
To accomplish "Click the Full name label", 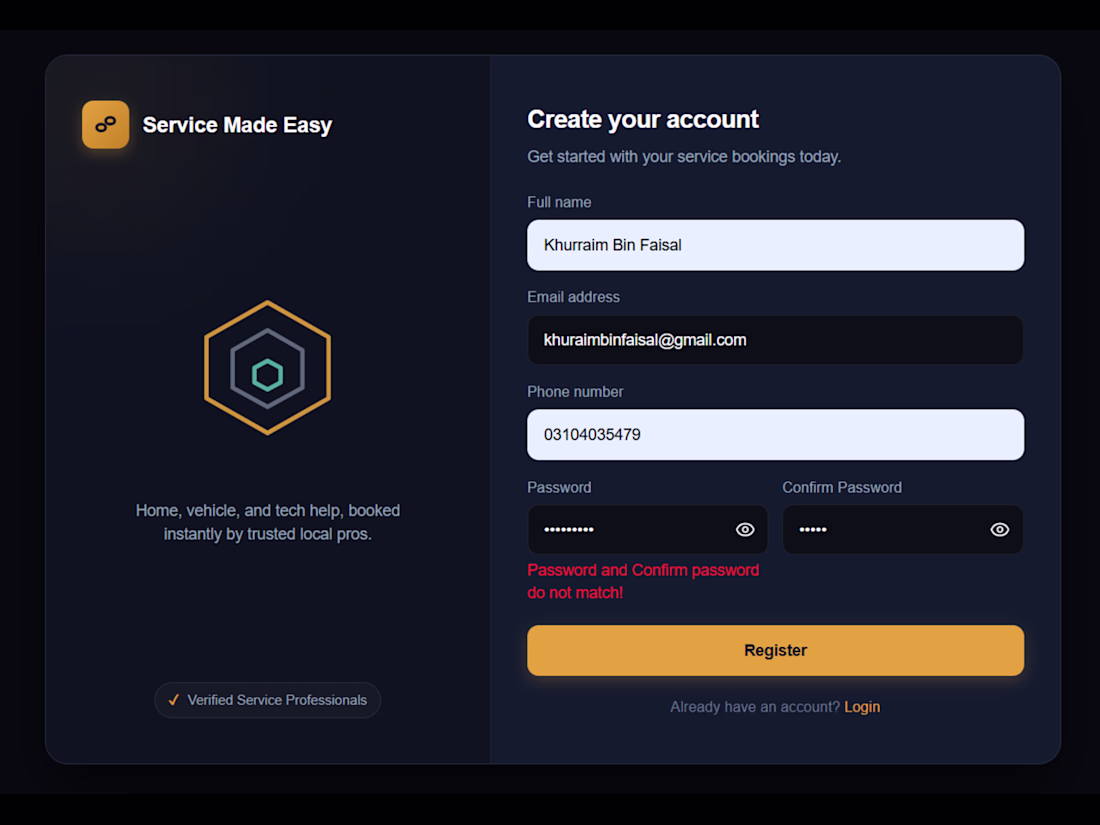I will (x=559, y=202).
